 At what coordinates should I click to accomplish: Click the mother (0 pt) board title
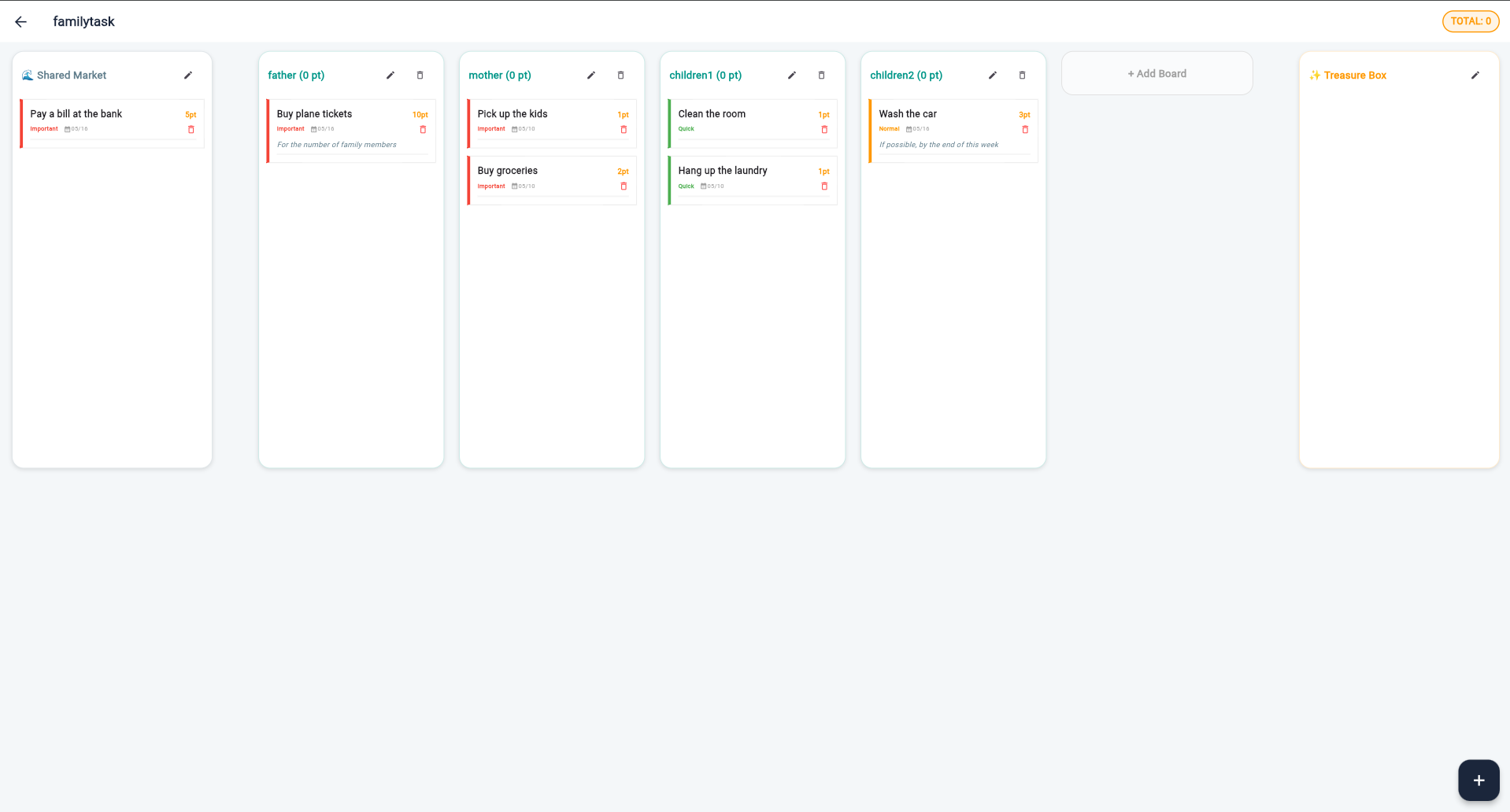[x=500, y=76]
